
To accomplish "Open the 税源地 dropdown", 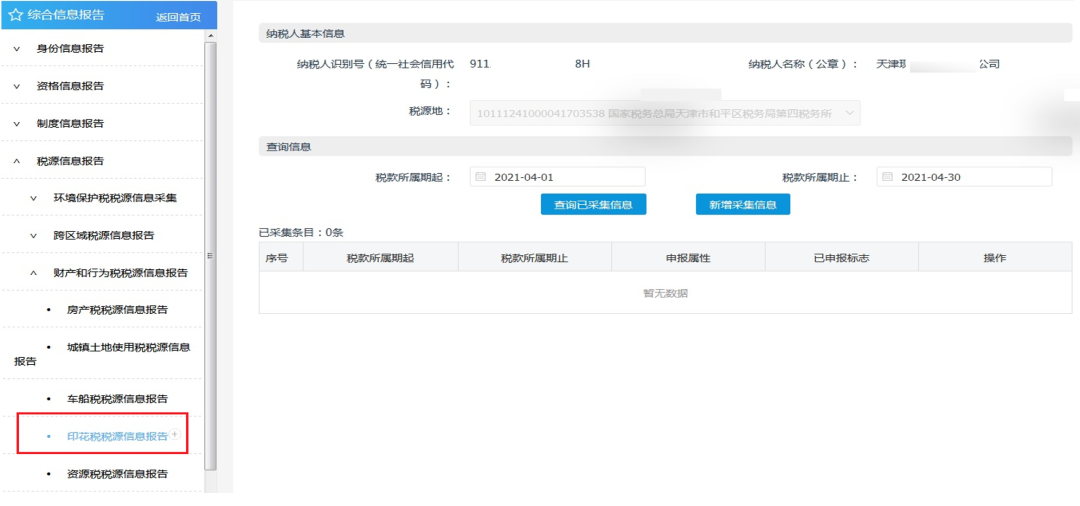I will tap(665, 113).
